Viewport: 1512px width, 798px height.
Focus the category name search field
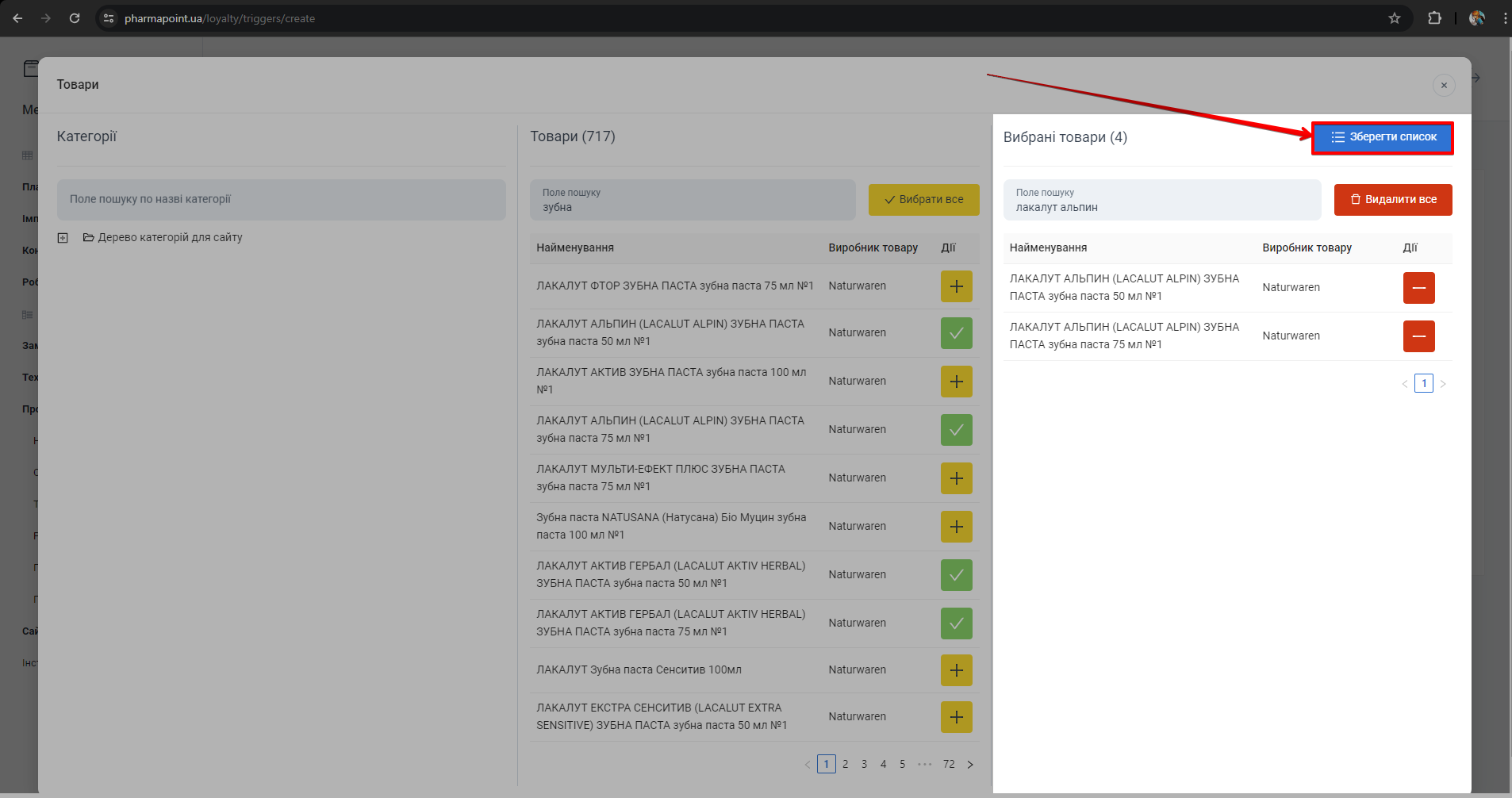[281, 200]
